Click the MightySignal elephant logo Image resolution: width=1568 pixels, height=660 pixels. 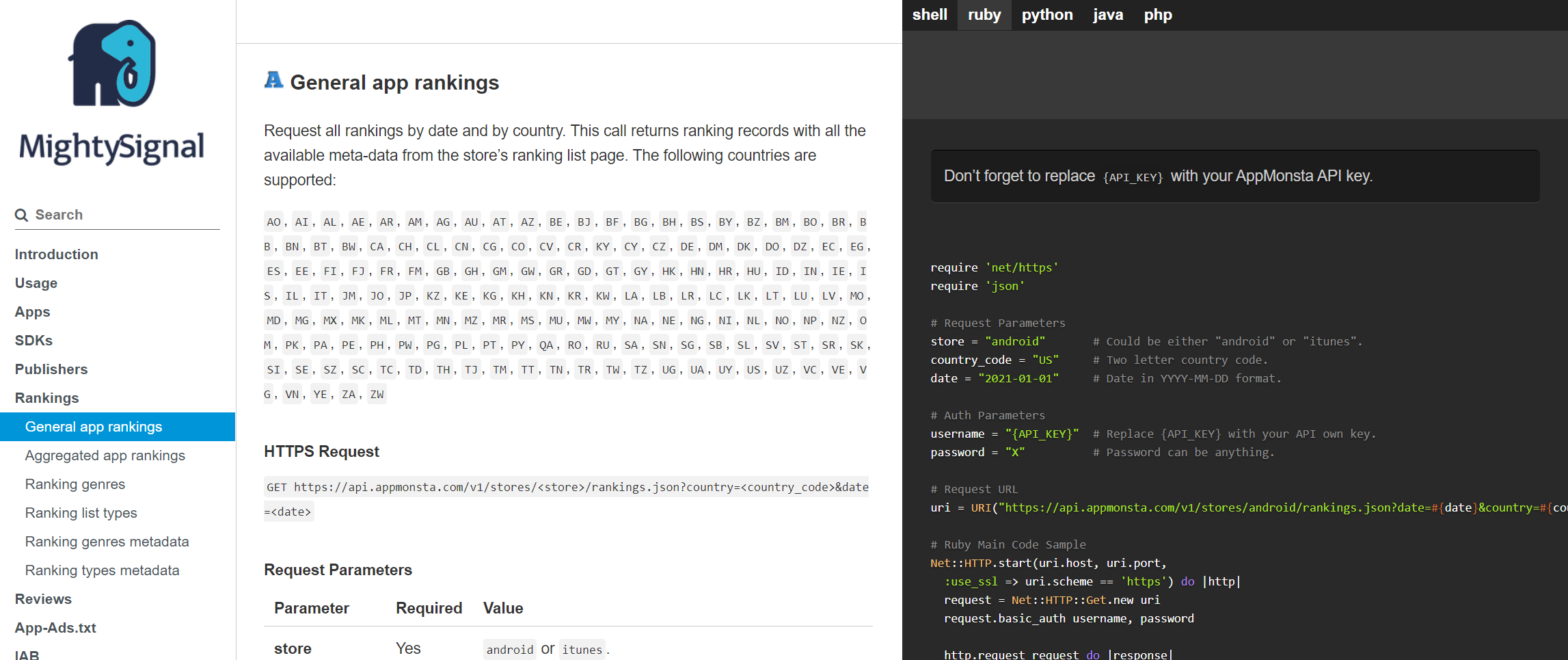click(x=112, y=63)
